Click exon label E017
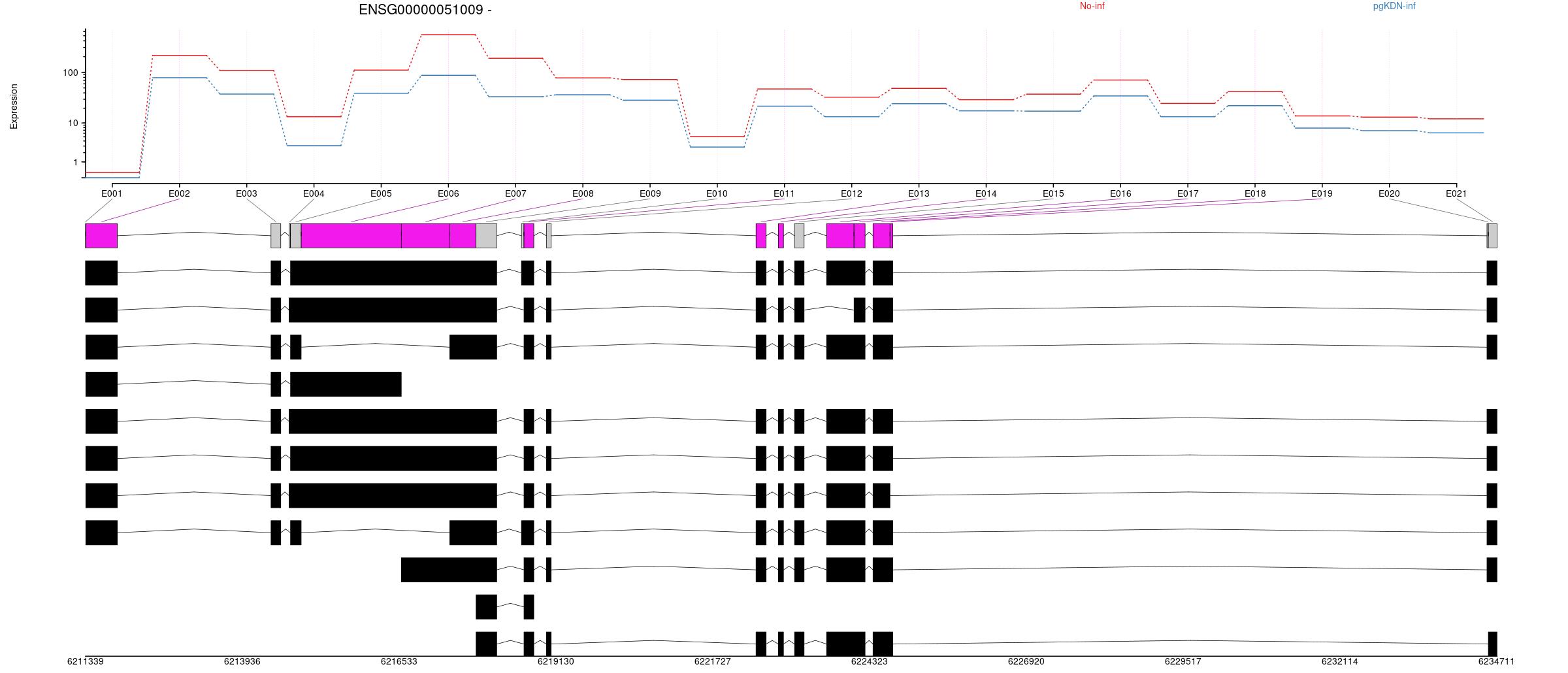The height and width of the screenshot is (673, 1568). click(x=1188, y=193)
